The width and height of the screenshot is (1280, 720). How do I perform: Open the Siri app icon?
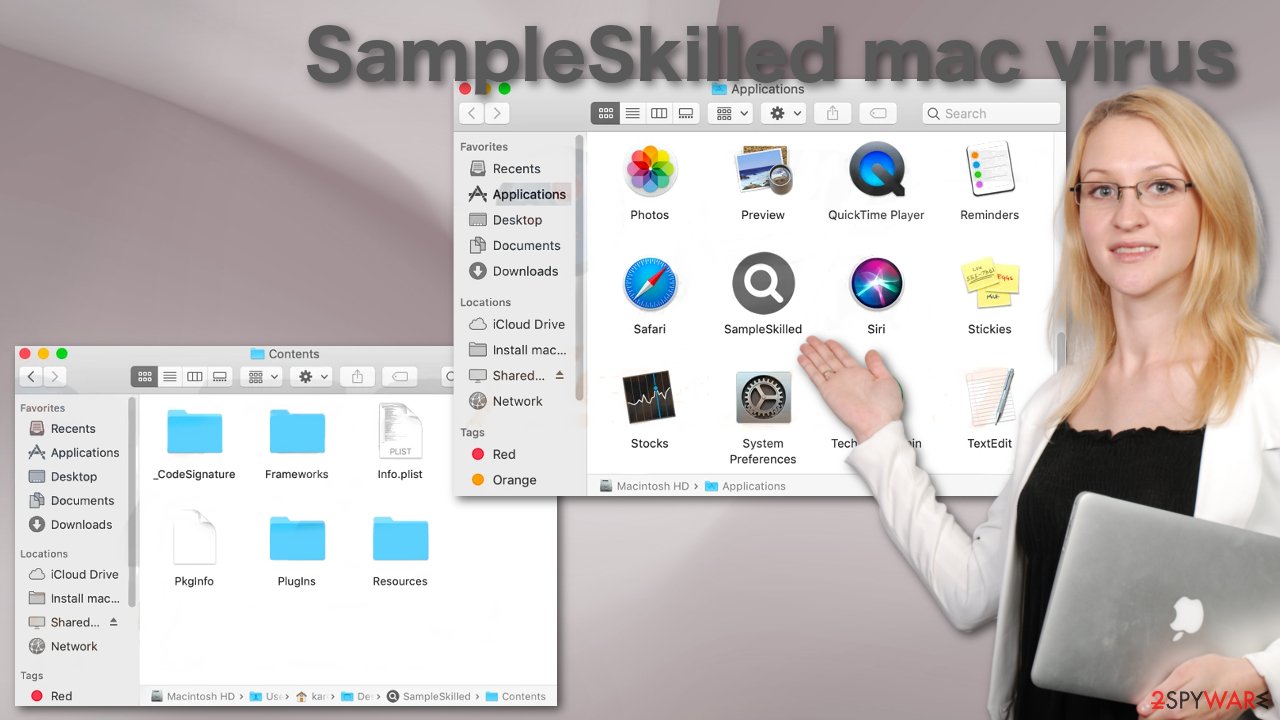pos(876,284)
